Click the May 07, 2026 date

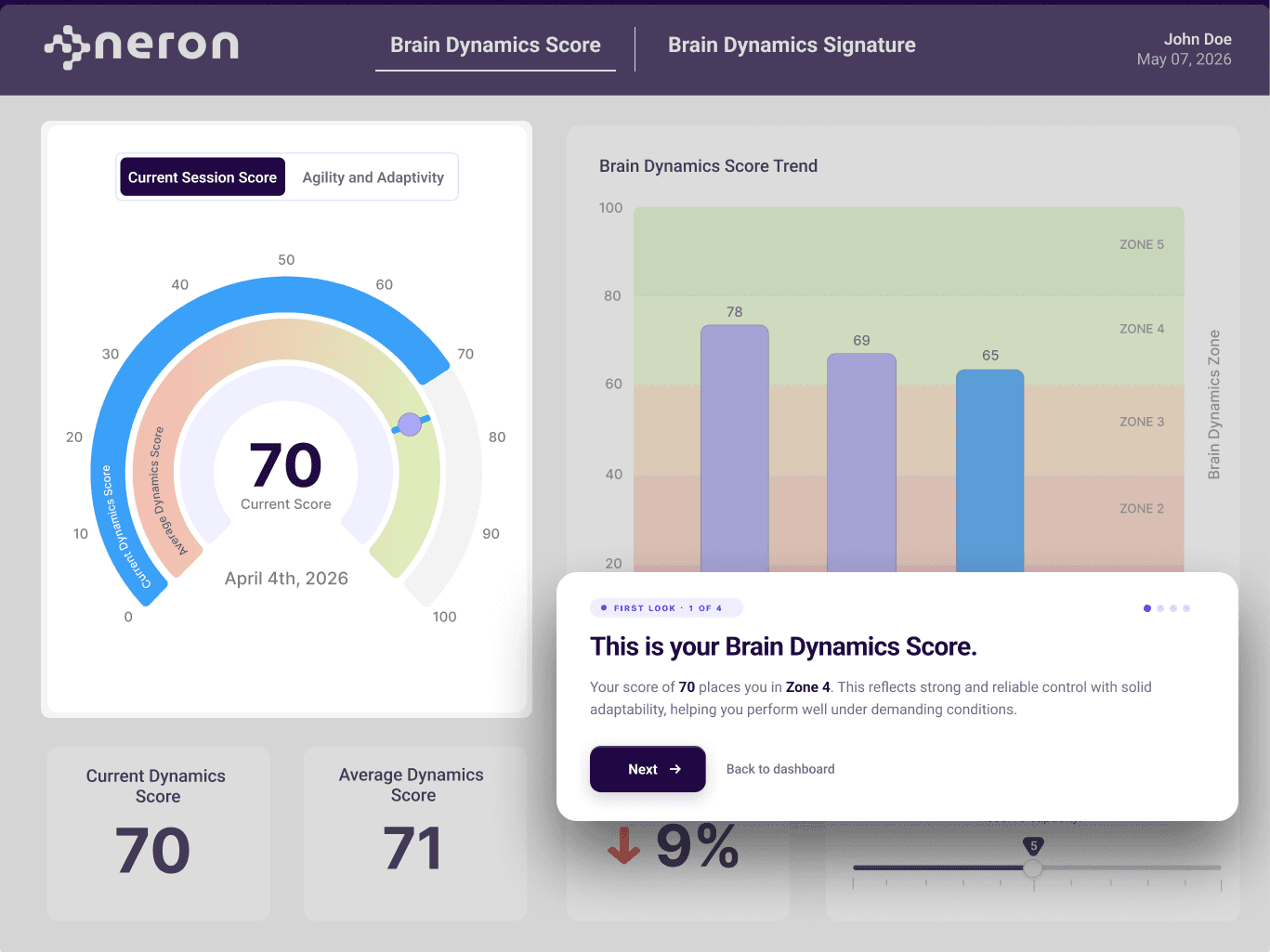(x=1184, y=59)
